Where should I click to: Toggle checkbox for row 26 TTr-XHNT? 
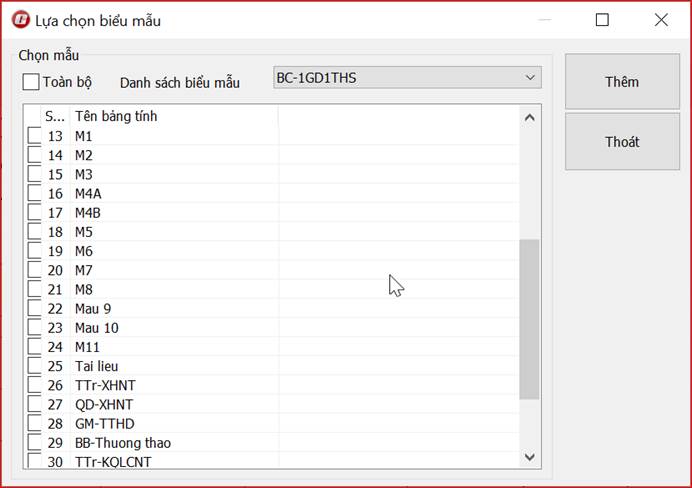(34, 386)
